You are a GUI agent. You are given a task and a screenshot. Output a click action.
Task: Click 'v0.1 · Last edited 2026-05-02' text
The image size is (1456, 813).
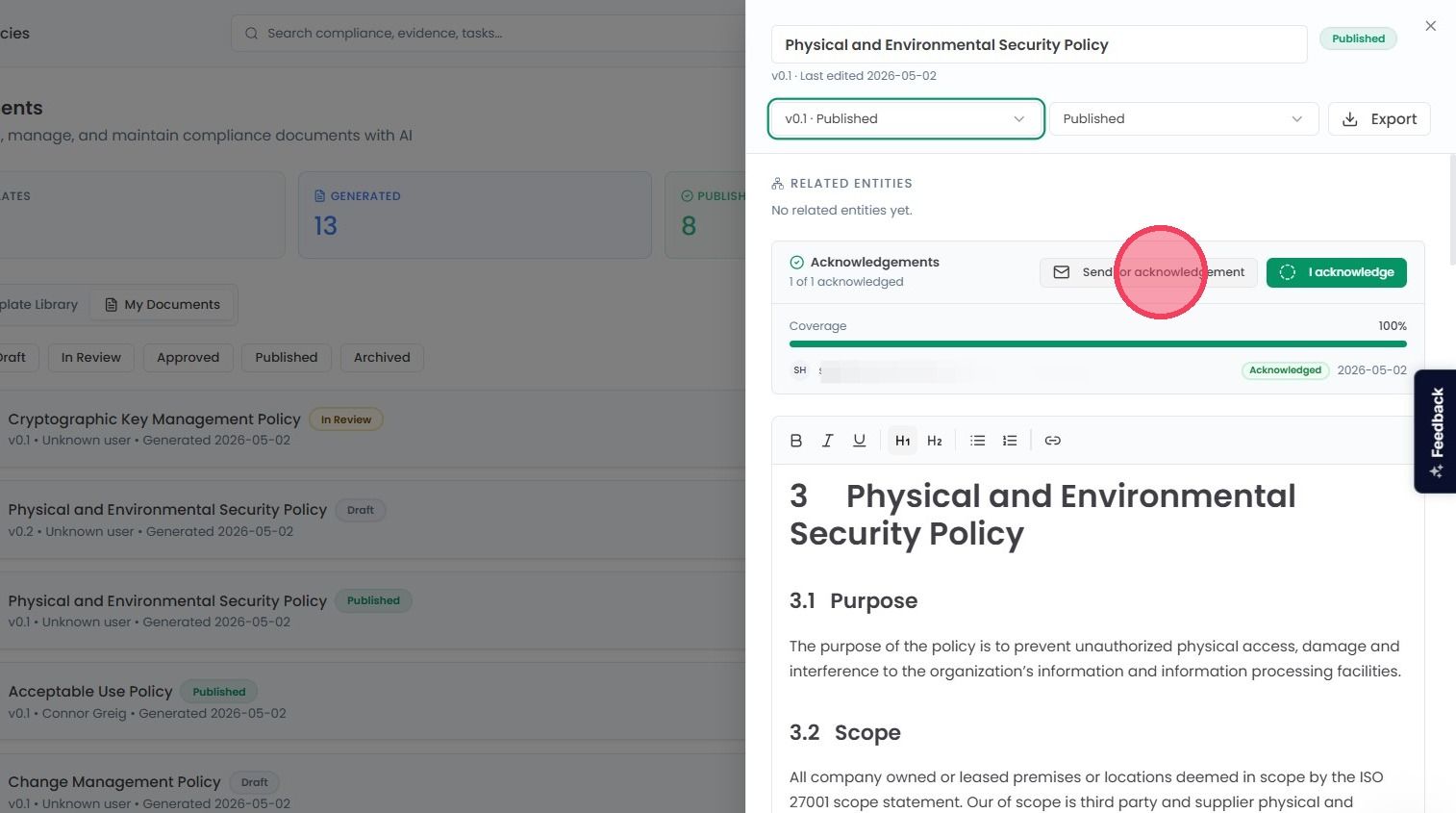(853, 76)
